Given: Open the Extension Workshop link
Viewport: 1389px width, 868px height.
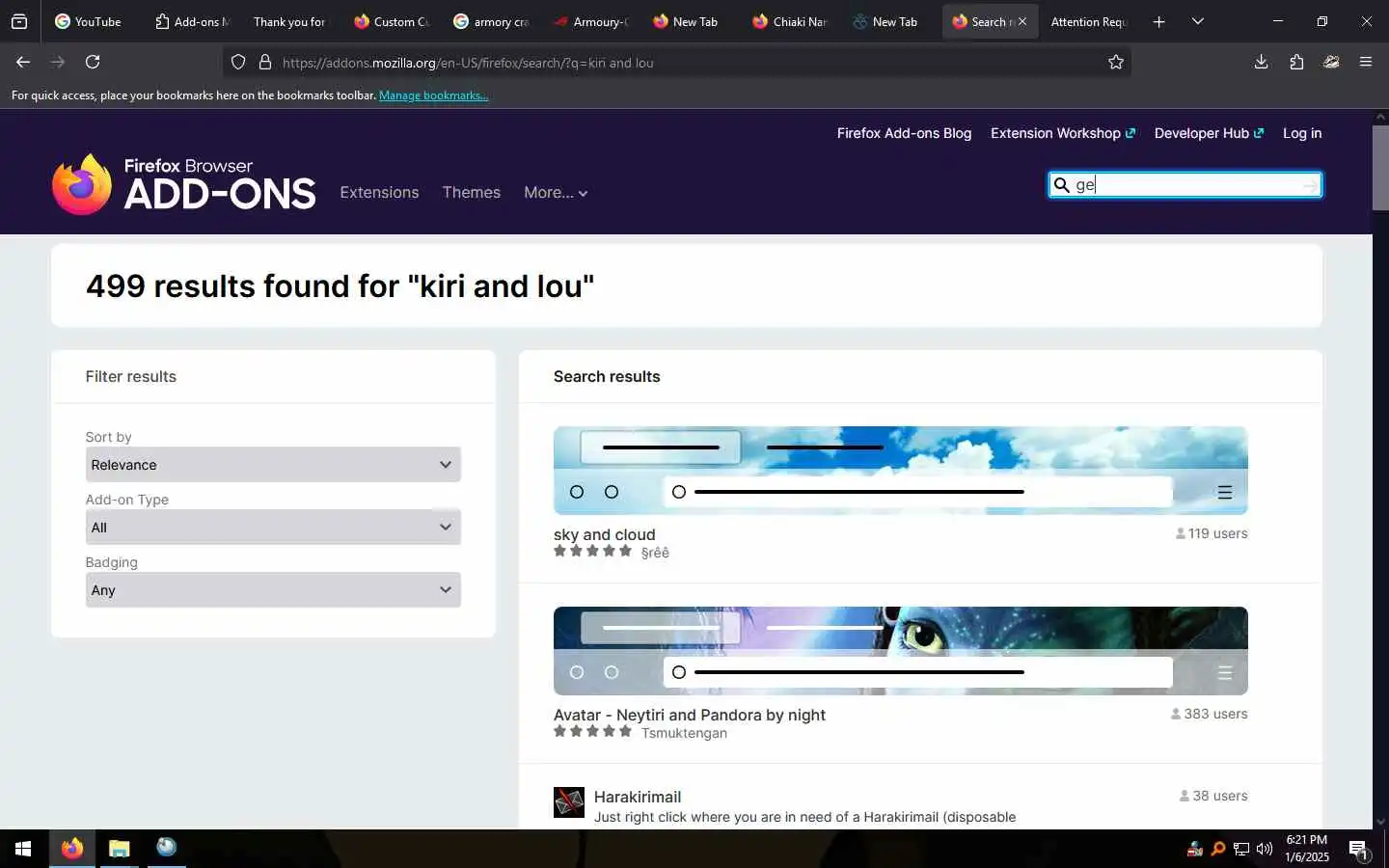Looking at the screenshot, I should pos(1062,133).
